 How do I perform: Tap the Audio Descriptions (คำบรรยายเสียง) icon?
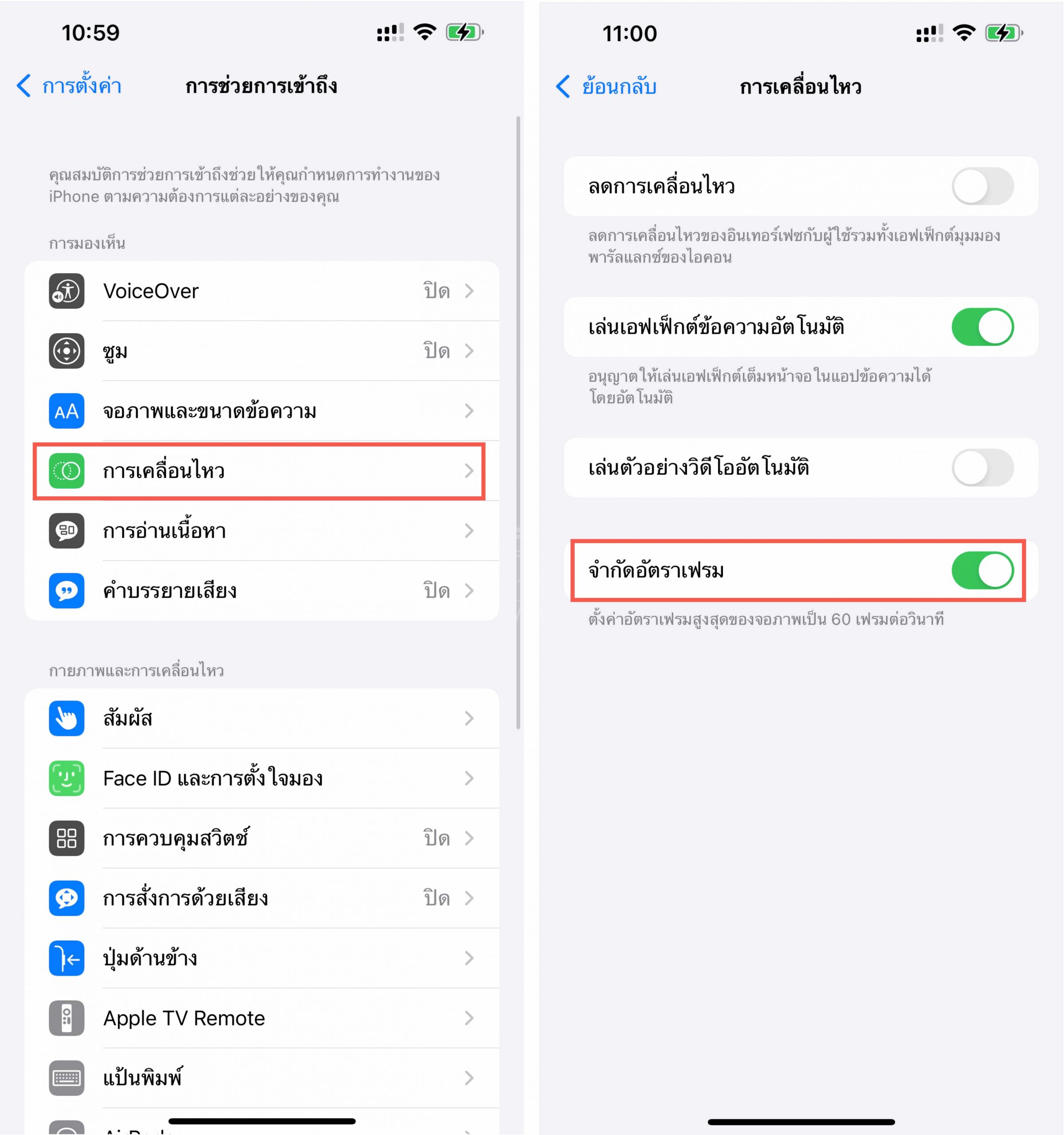(66, 591)
